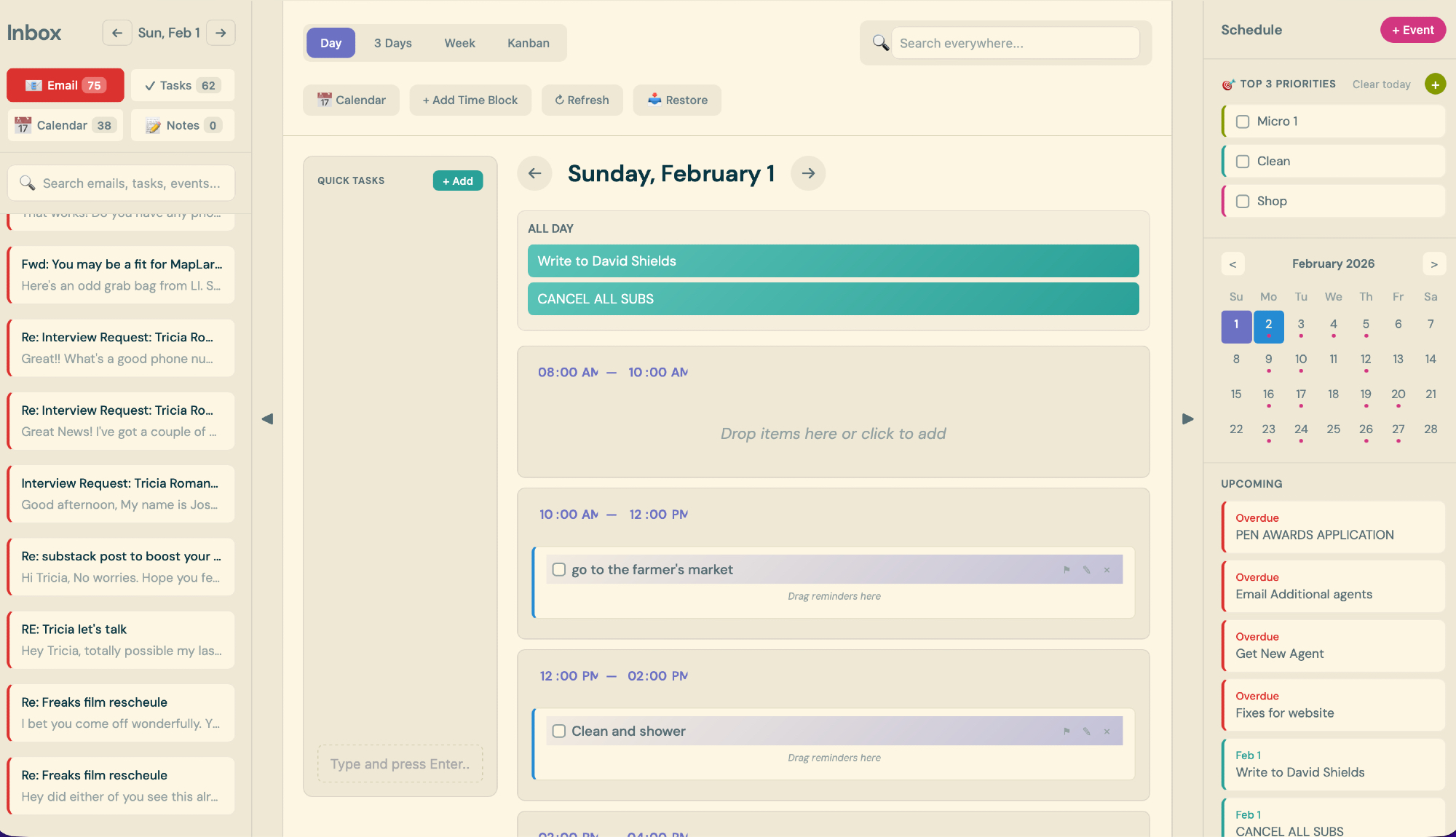Flag the farmer's market task
The height and width of the screenshot is (837, 1456).
coord(1067,570)
